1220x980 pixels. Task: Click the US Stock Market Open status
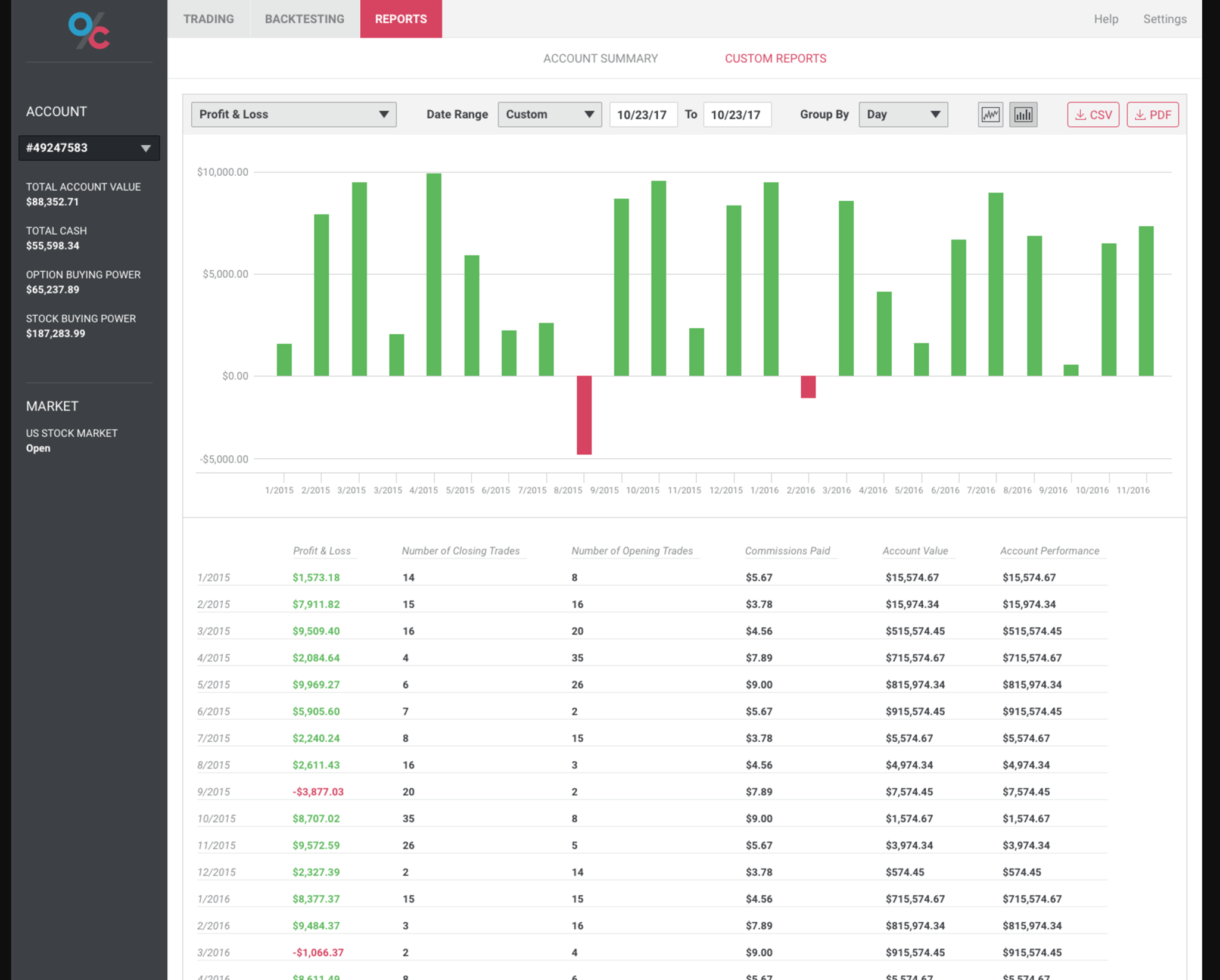pos(71,440)
